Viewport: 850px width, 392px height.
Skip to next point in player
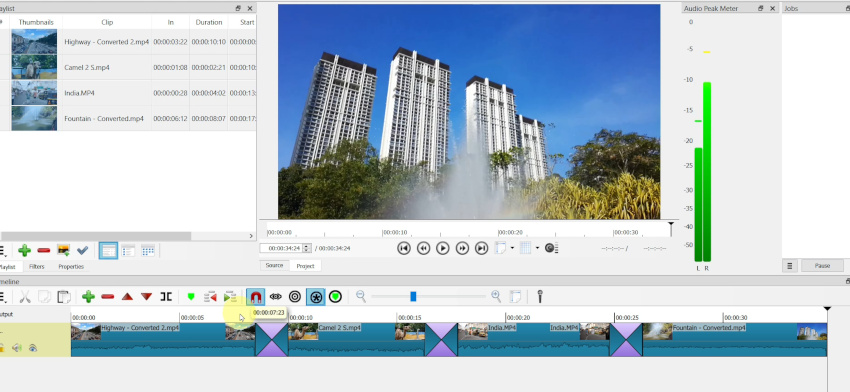(481, 248)
